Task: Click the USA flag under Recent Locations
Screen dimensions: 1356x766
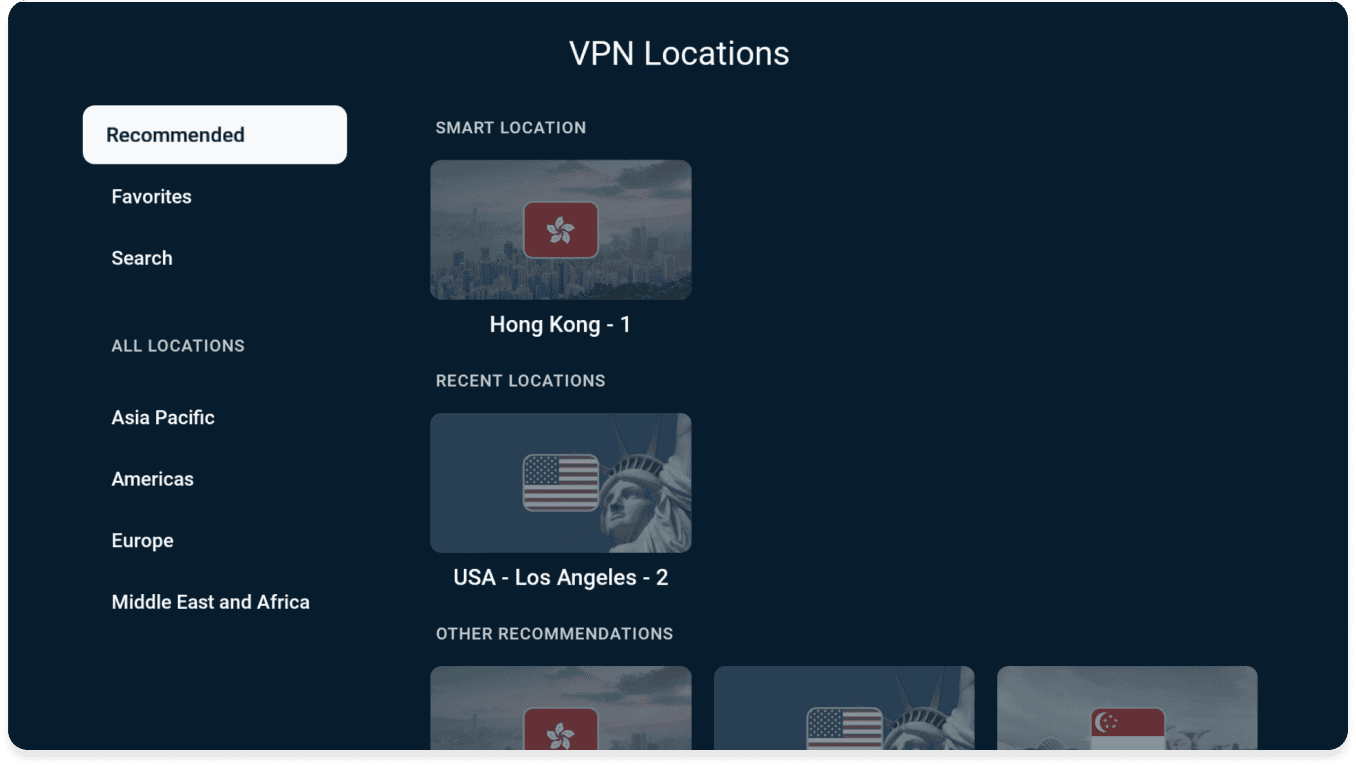Action: (x=560, y=482)
